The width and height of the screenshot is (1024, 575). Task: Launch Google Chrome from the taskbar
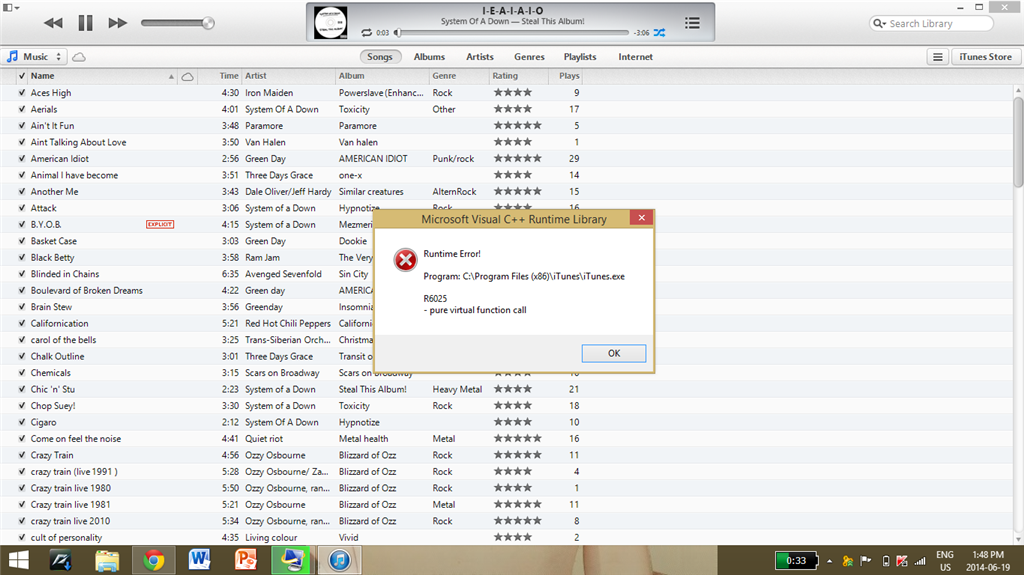(154, 561)
